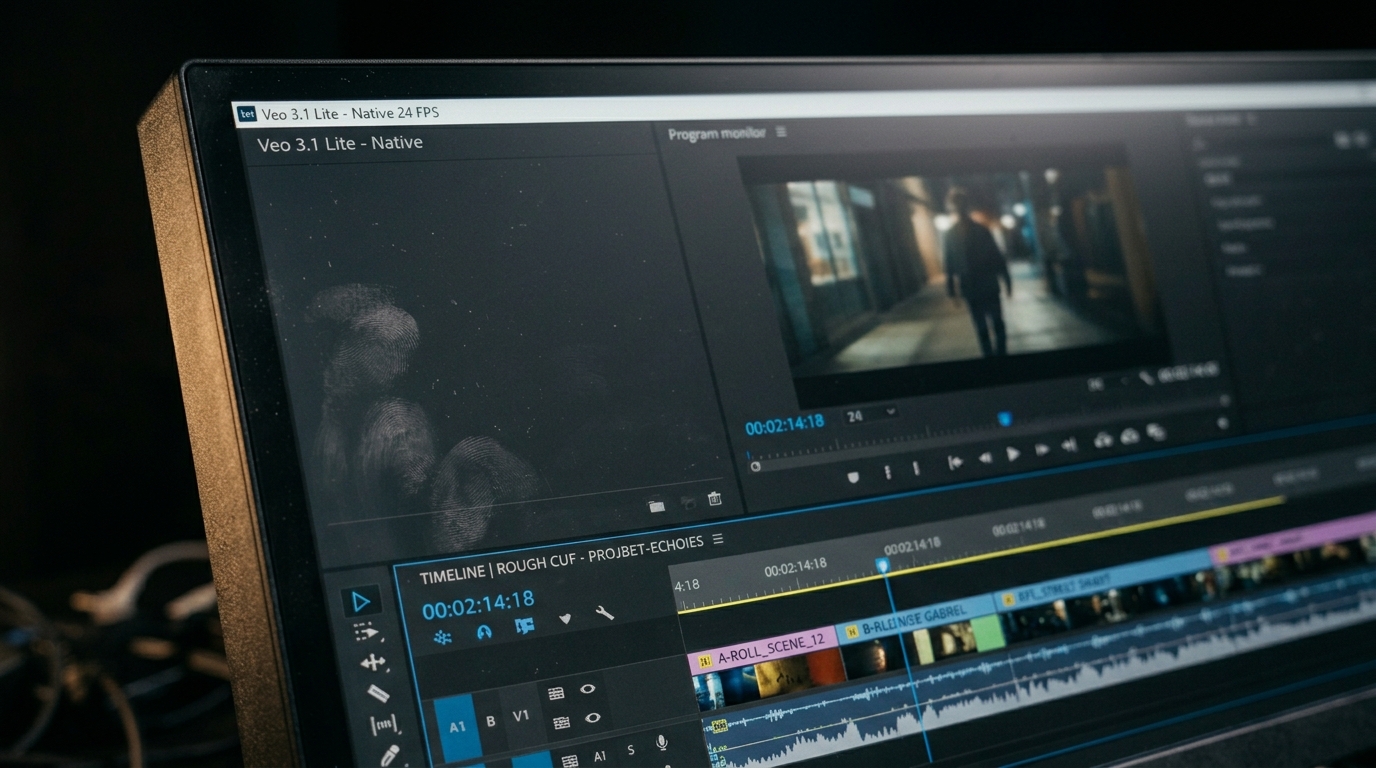Image resolution: width=1376 pixels, height=768 pixels.
Task: Click the blue nest-sequence icon under timecode
Action: click(443, 636)
